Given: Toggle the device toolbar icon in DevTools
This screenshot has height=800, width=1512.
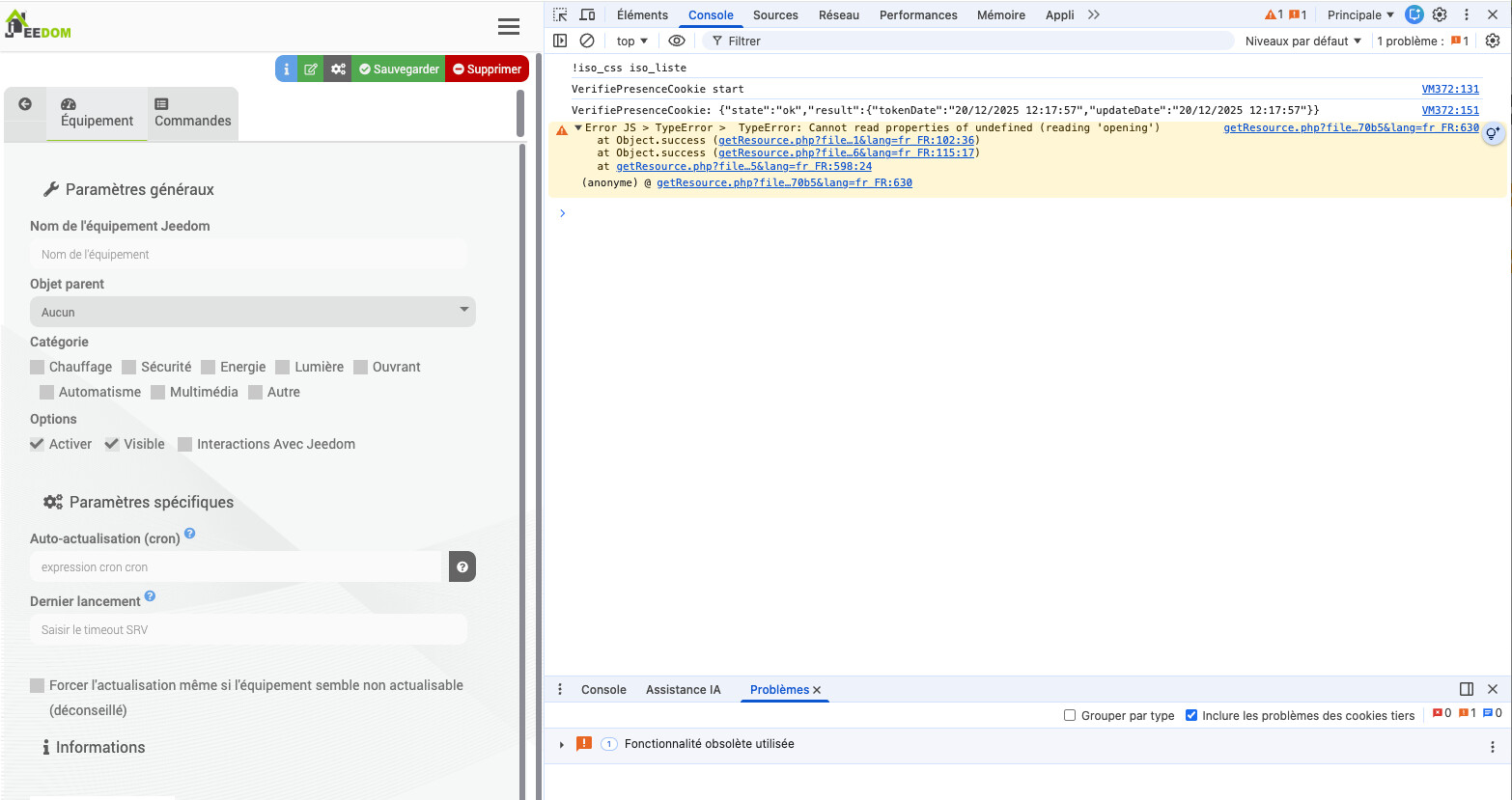Looking at the screenshot, I should click(587, 14).
